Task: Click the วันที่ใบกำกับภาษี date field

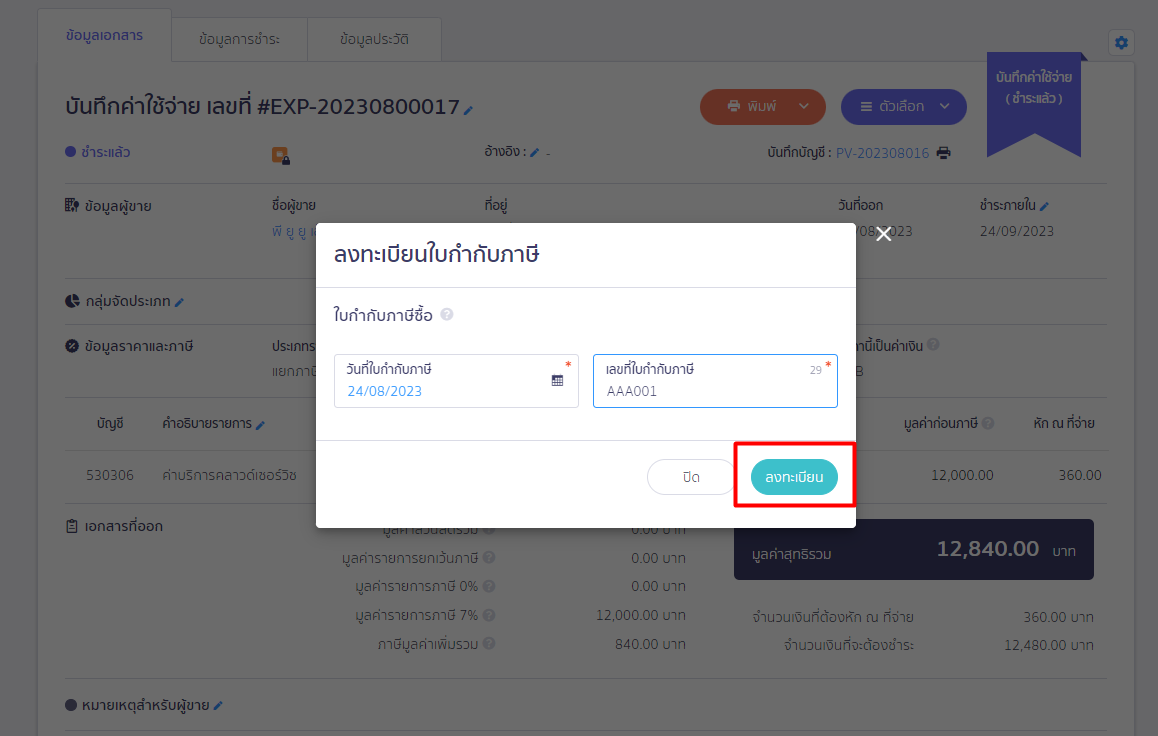Action: (x=445, y=390)
